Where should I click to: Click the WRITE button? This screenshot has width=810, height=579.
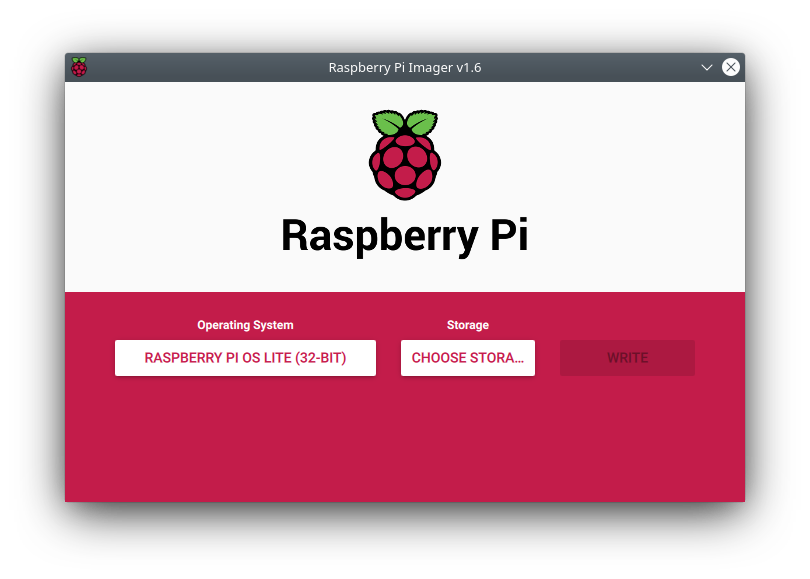click(x=627, y=358)
